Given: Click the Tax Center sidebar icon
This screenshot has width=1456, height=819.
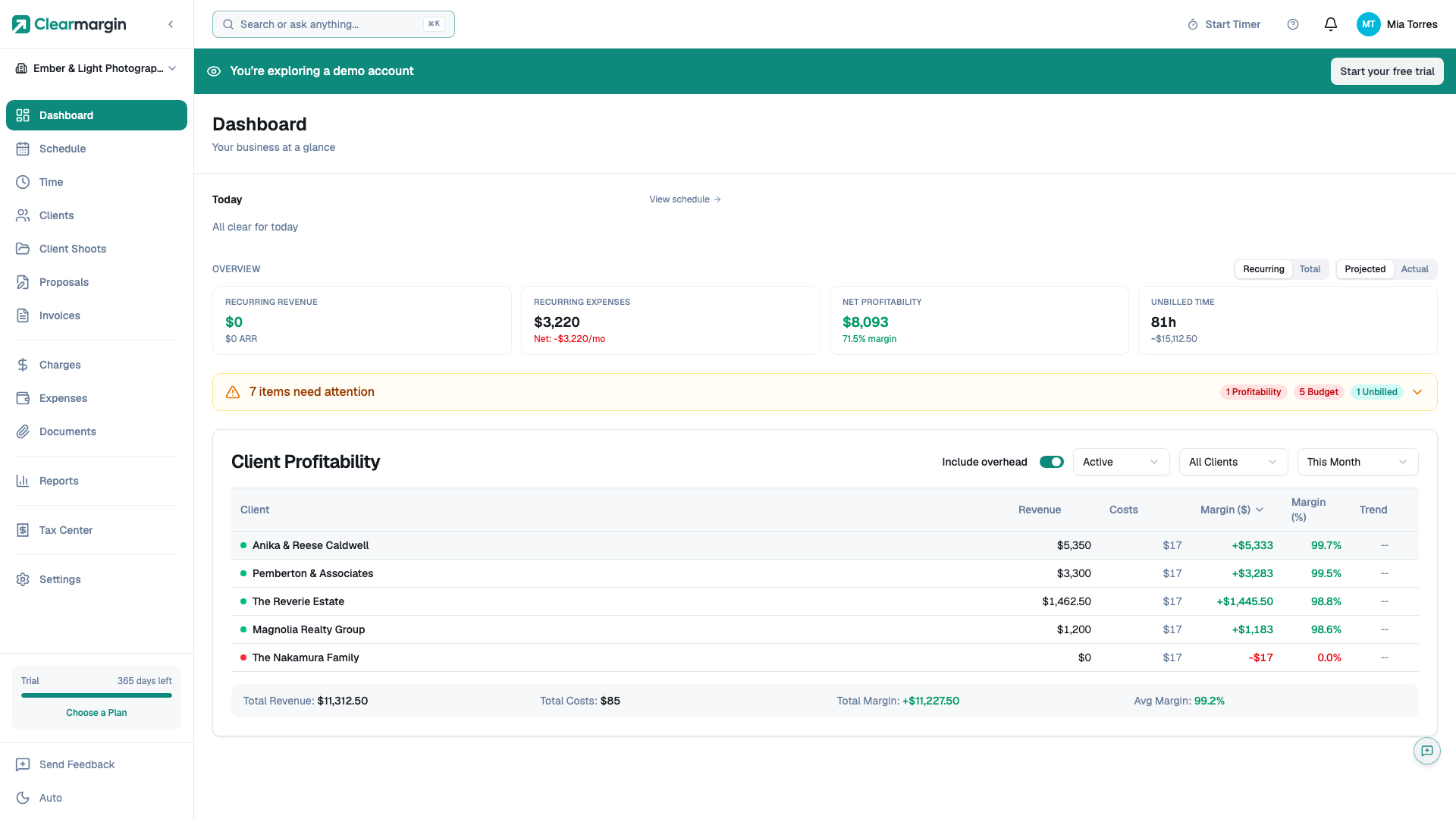Looking at the screenshot, I should tap(23, 530).
